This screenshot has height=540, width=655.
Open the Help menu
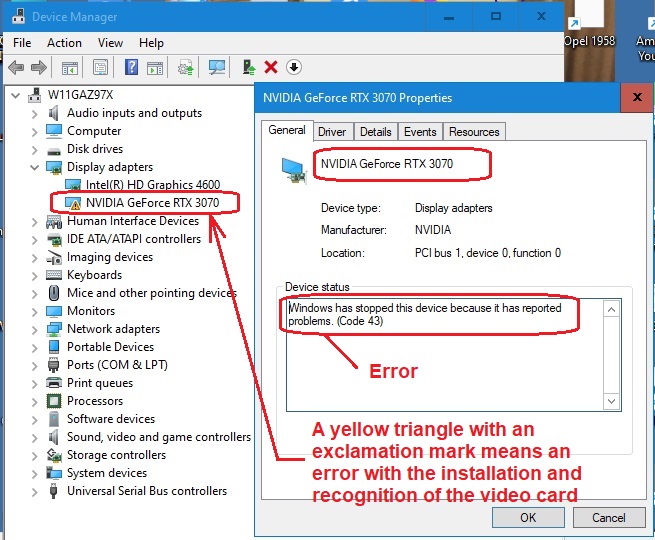[151, 43]
